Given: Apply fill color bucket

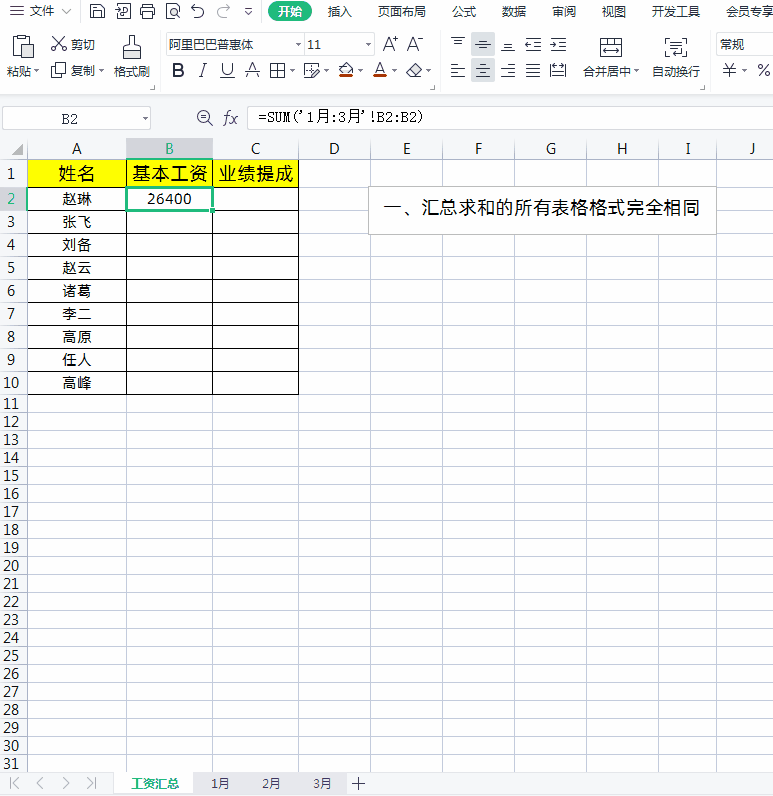Looking at the screenshot, I should 346,70.
